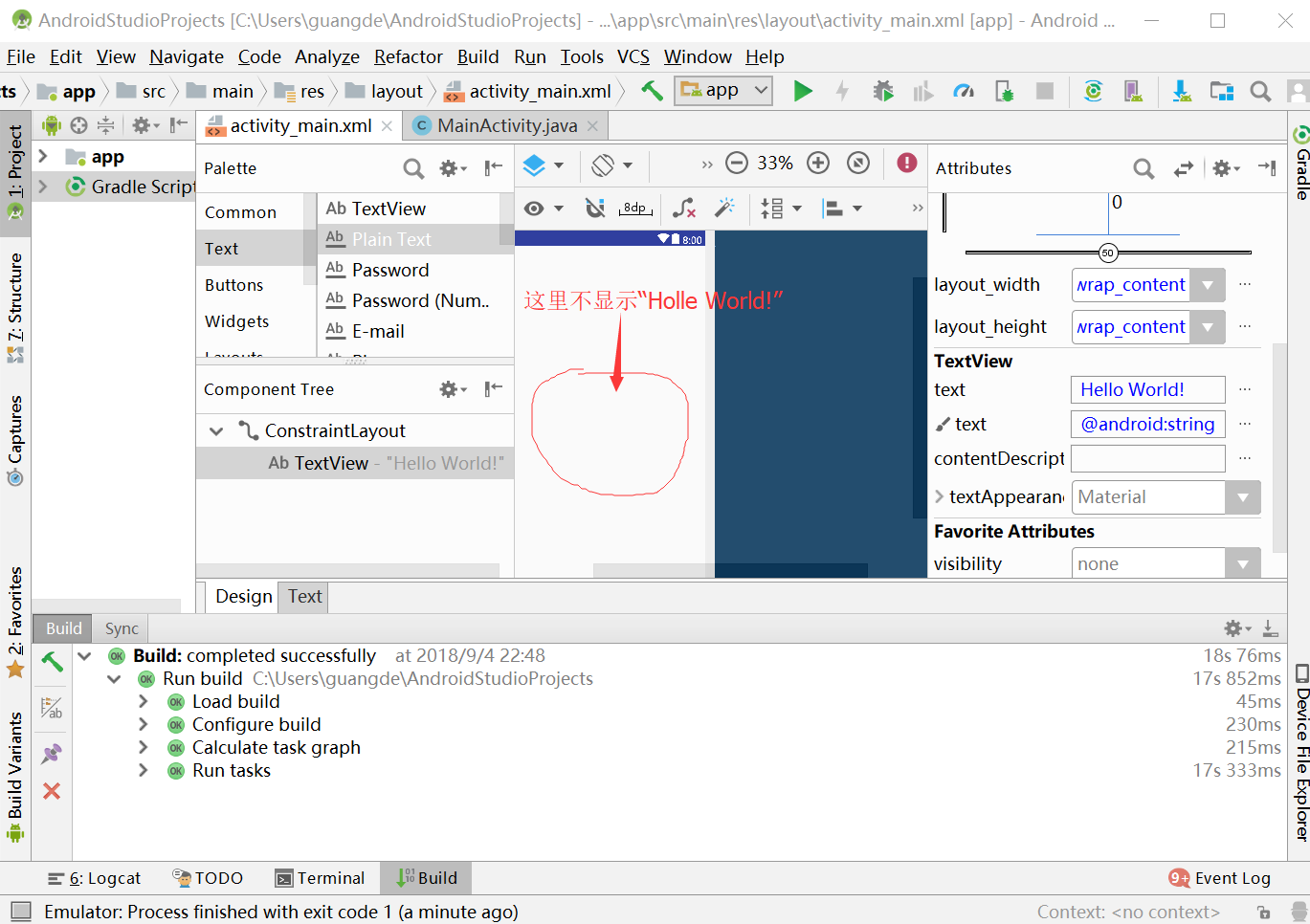Screen dimensions: 1310x924
Task: Expand the Load build step
Action: [144, 701]
